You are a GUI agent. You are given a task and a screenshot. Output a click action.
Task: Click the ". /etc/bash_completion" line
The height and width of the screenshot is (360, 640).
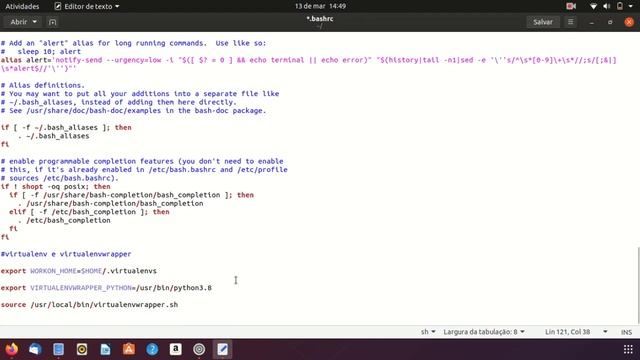click(64, 220)
